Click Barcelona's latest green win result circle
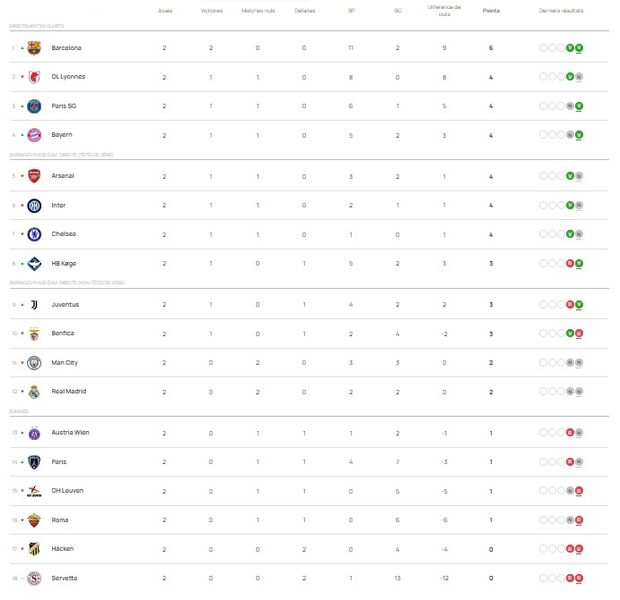The width and height of the screenshot is (620, 600). click(579, 48)
